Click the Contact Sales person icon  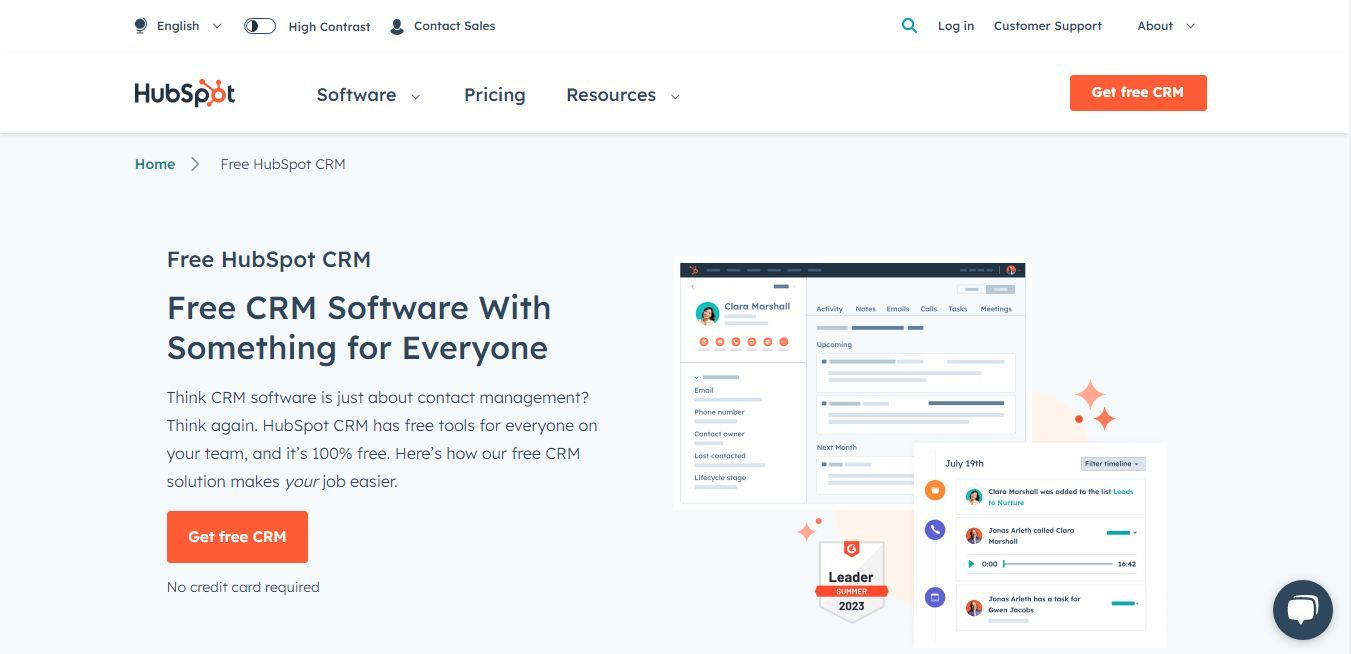pyautogui.click(x=396, y=25)
